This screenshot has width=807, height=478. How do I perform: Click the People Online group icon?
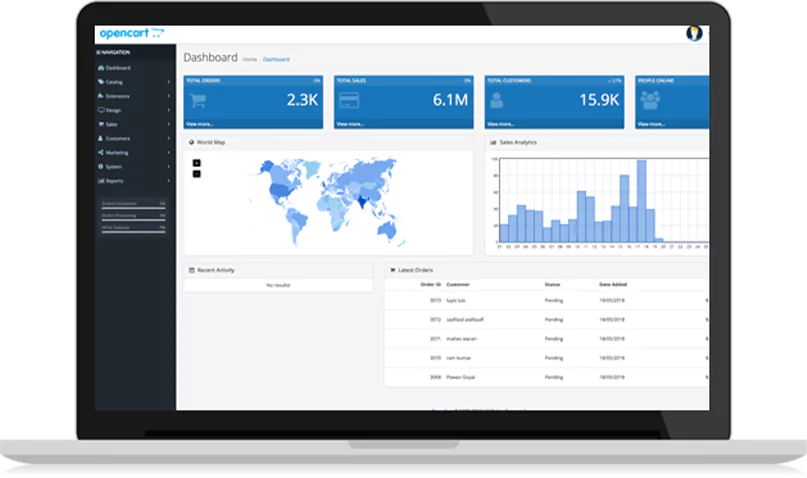click(650, 100)
